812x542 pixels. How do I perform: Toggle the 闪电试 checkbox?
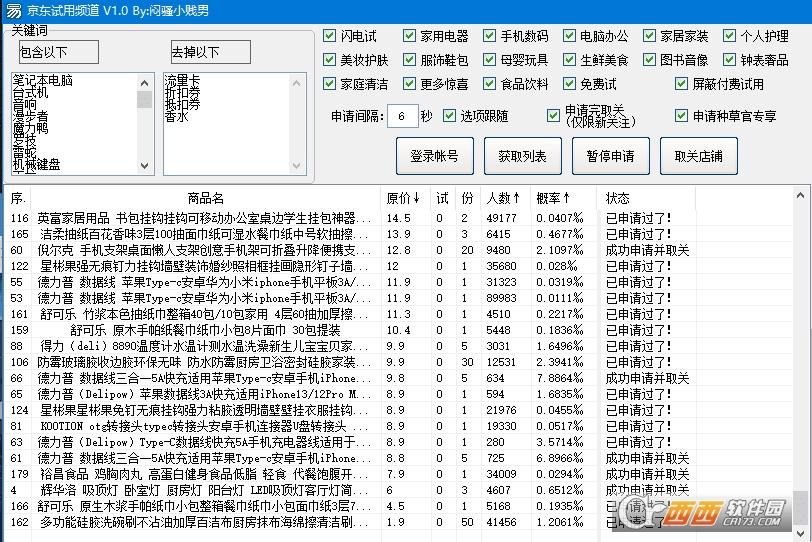pyautogui.click(x=329, y=36)
